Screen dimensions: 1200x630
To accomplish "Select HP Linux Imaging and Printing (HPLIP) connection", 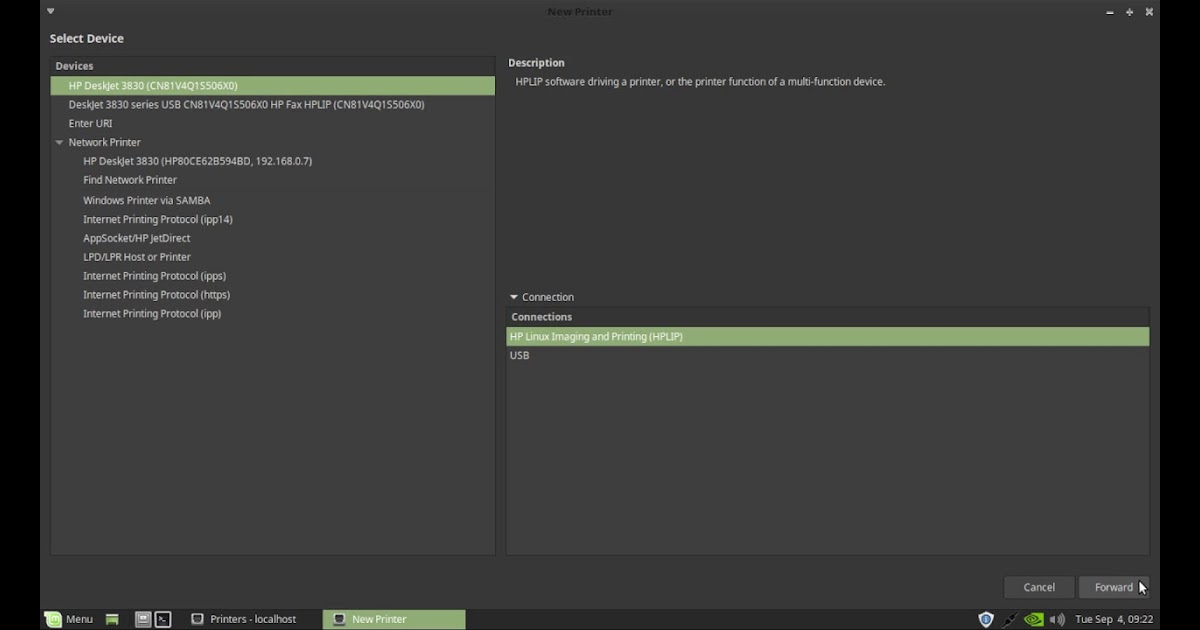I will [x=828, y=337].
